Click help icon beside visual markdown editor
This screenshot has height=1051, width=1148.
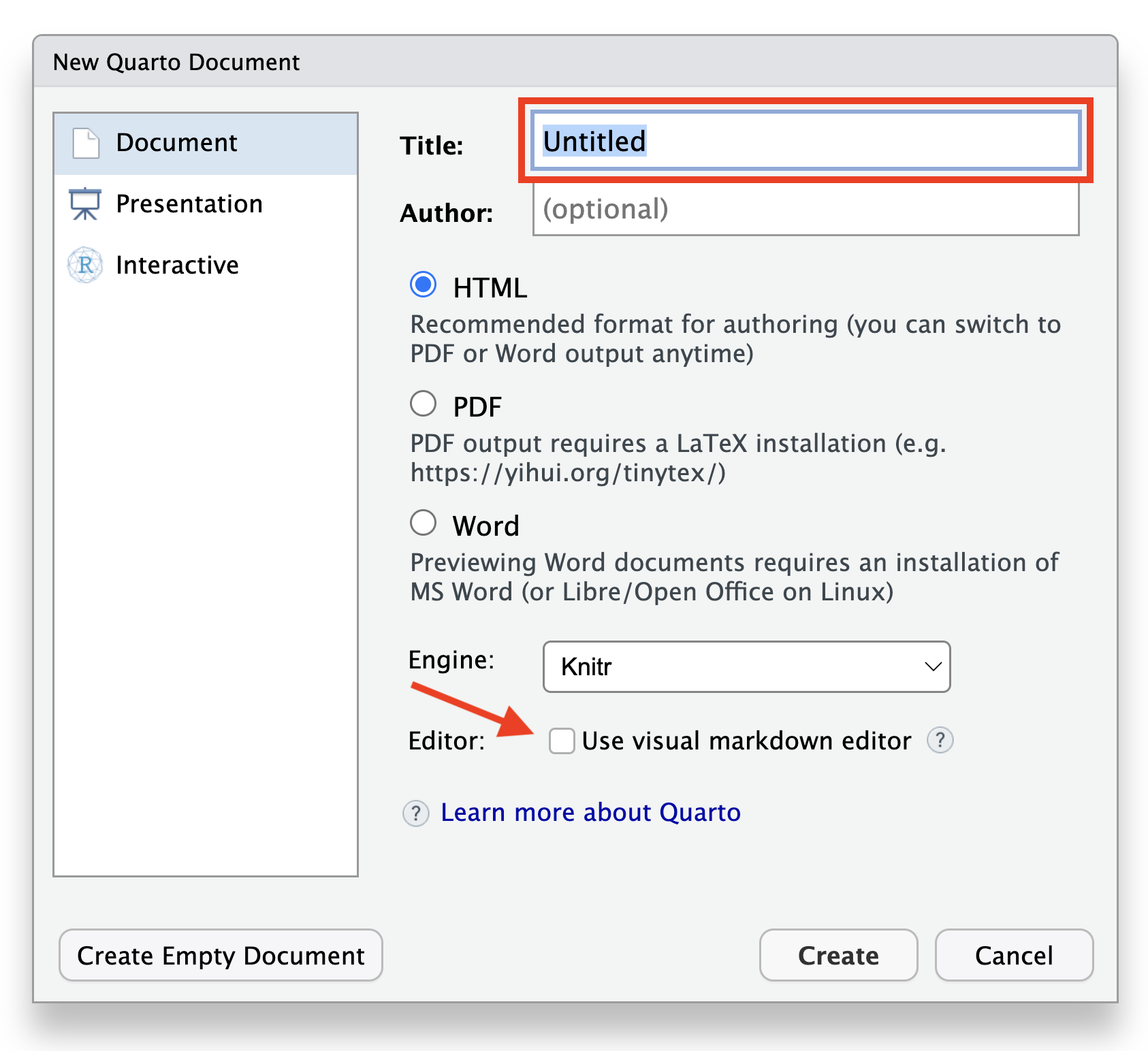tap(940, 740)
